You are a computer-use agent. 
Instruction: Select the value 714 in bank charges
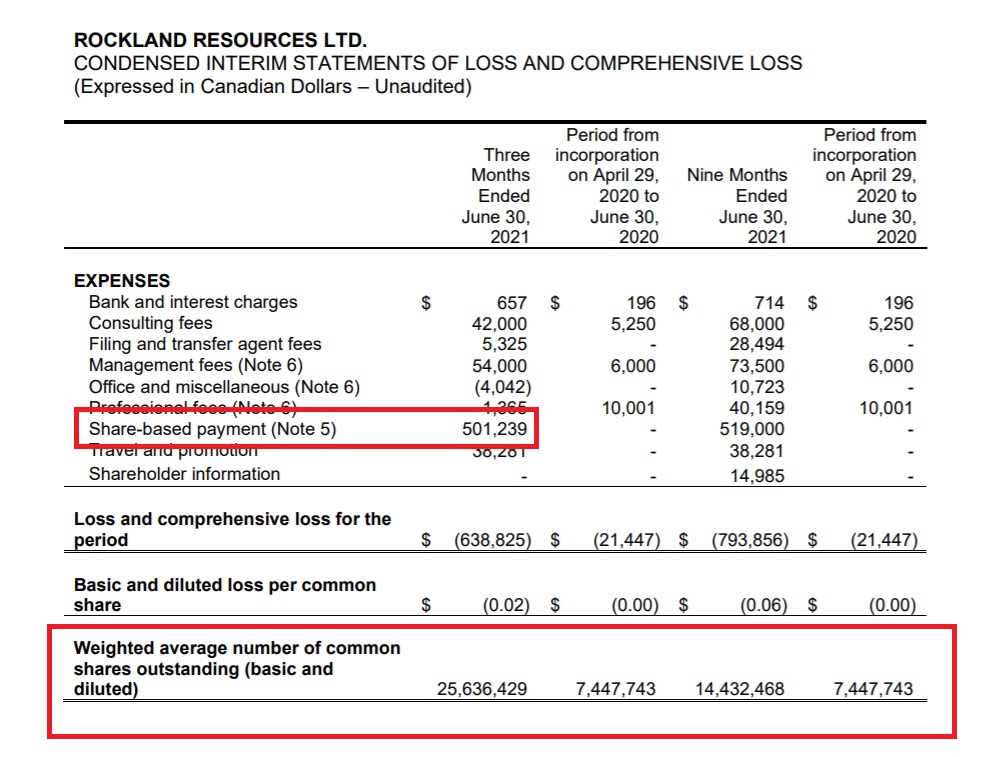point(769,303)
